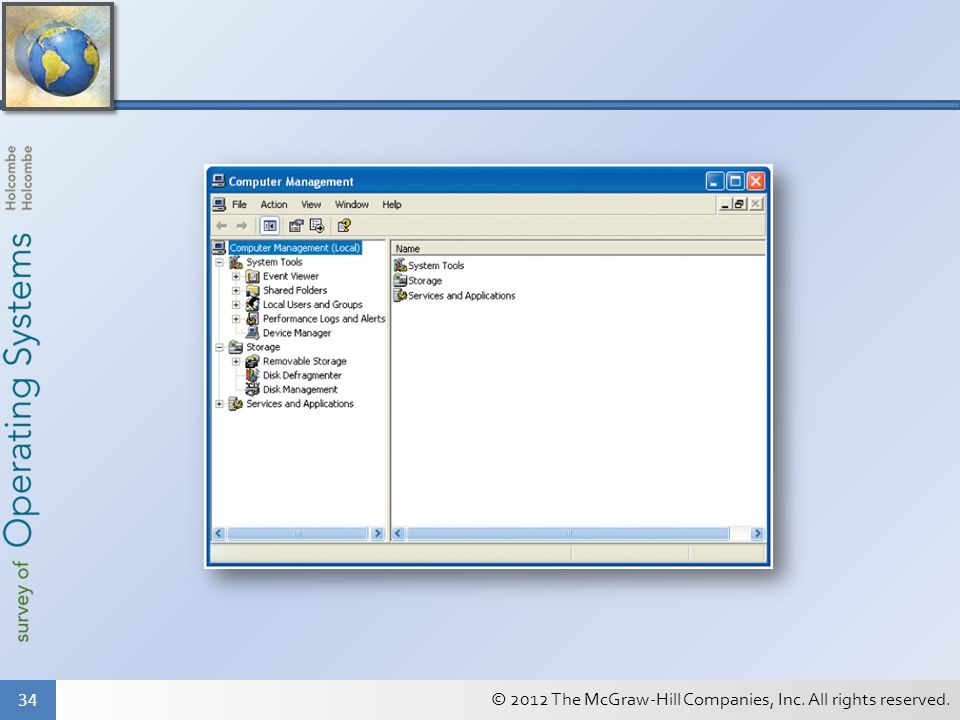Viewport: 960px width, 720px height.
Task: Click the Back arrow toolbar icon
Action: click(222, 226)
